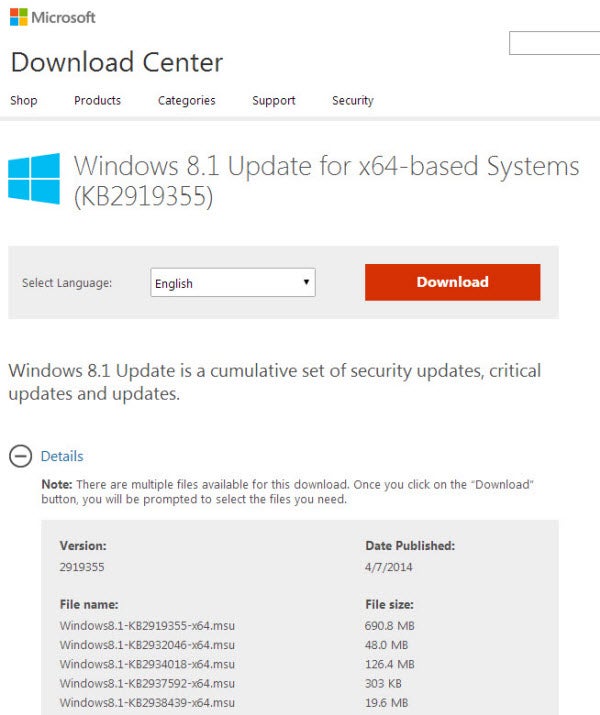Click file name Windows8.1-KB2919355-x64.msu

(x=147, y=626)
